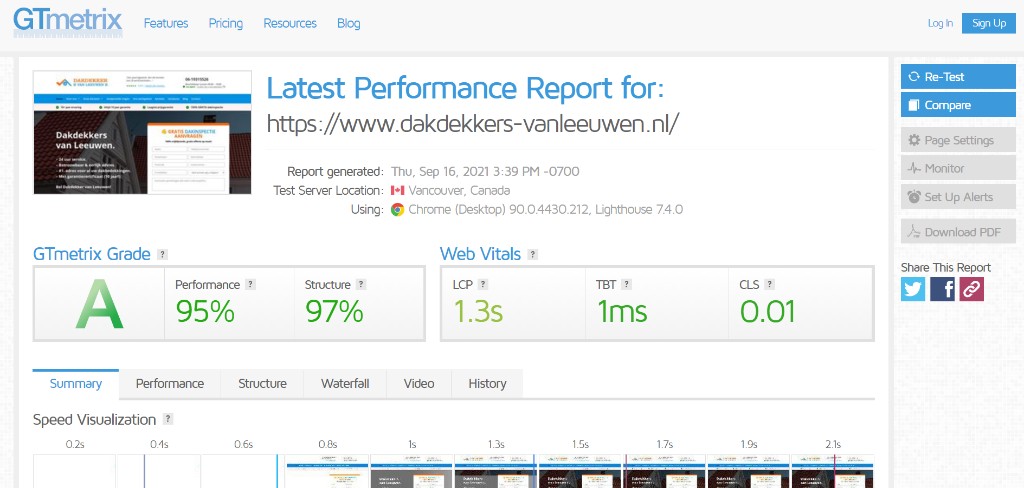
Task: Click Set Up Alerts button
Action: (958, 197)
